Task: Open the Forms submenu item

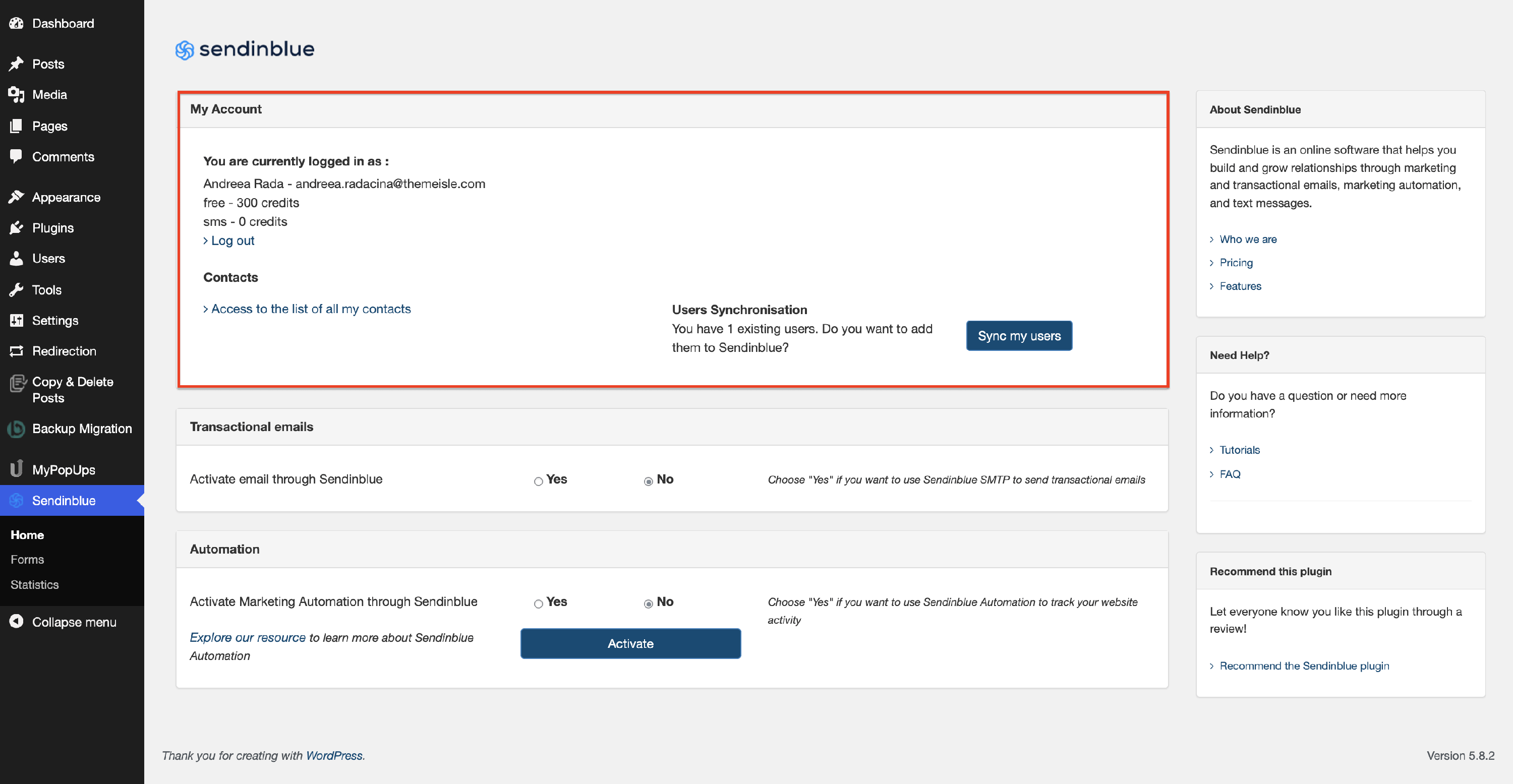Action: 27,559
